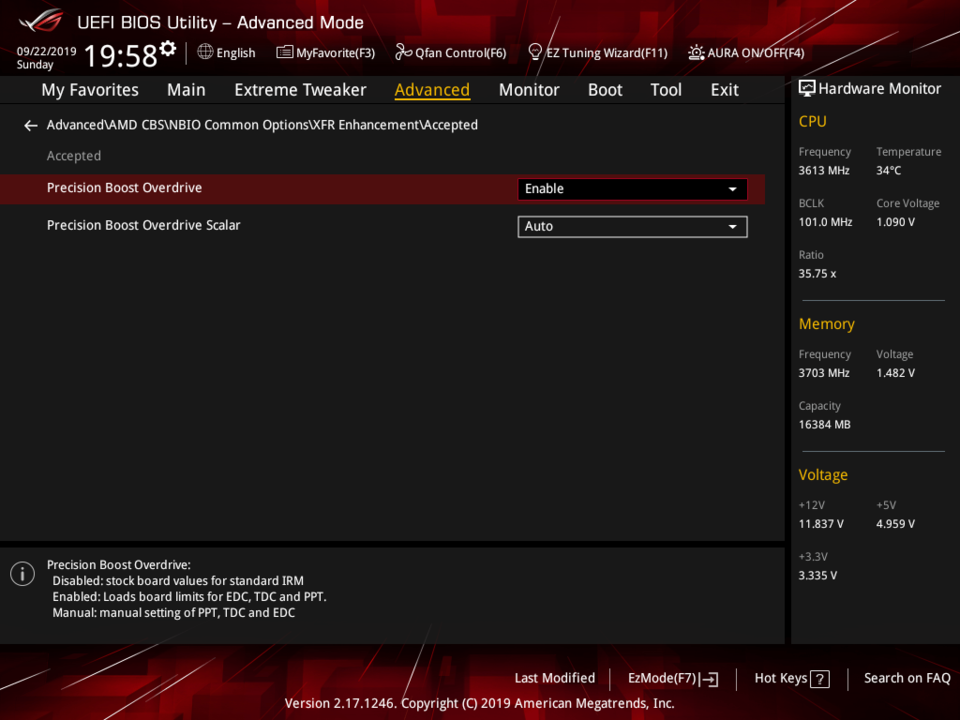The width and height of the screenshot is (960, 720).
Task: Click Core Voltage value 1.090 V
Action: coord(895,222)
